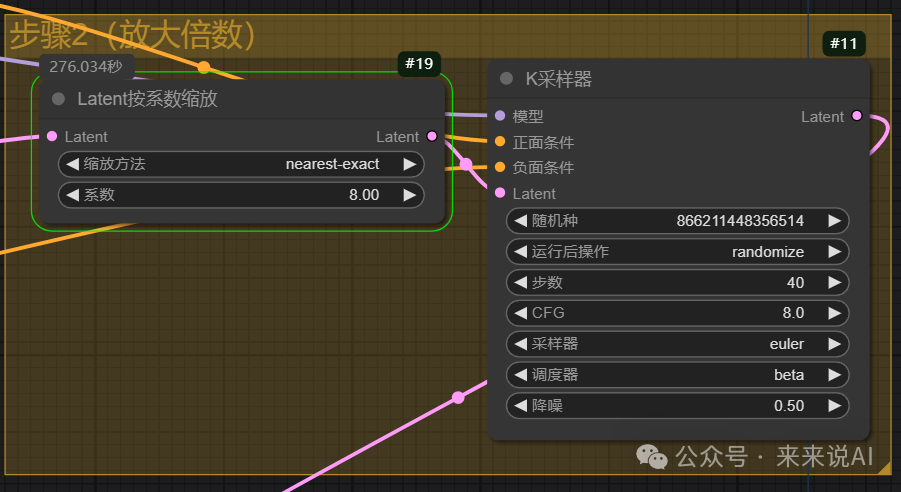Select previous 调度器 with left arrow
The width and height of the screenshot is (901, 492).
pos(521,375)
